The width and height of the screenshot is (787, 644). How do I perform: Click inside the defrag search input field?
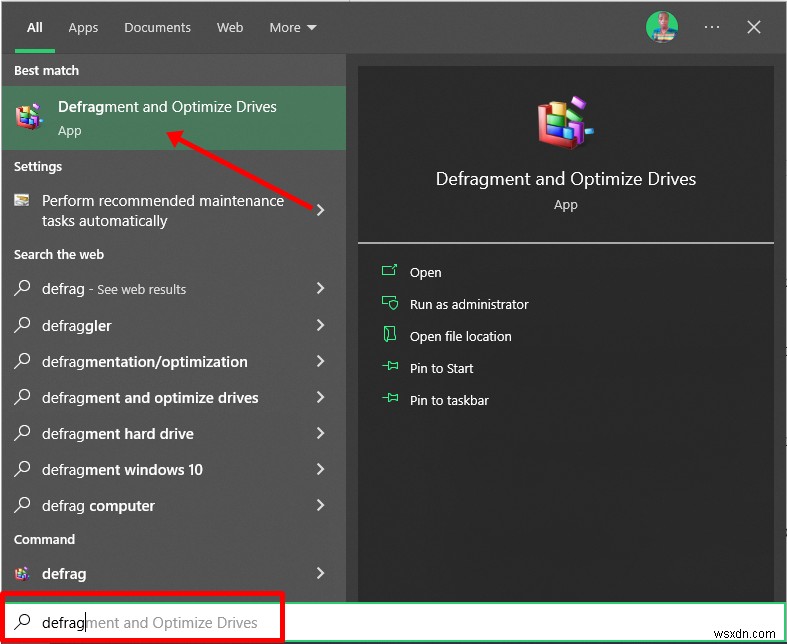coord(394,622)
